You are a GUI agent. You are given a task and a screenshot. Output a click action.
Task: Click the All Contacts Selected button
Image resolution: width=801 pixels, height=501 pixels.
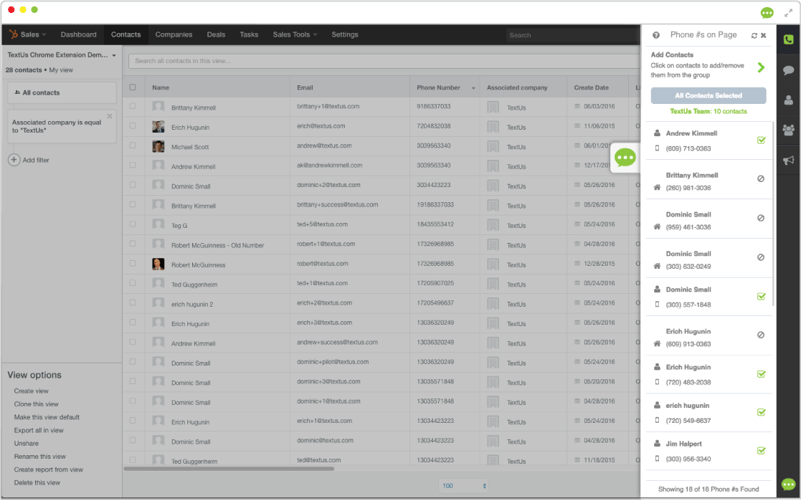coord(708,96)
